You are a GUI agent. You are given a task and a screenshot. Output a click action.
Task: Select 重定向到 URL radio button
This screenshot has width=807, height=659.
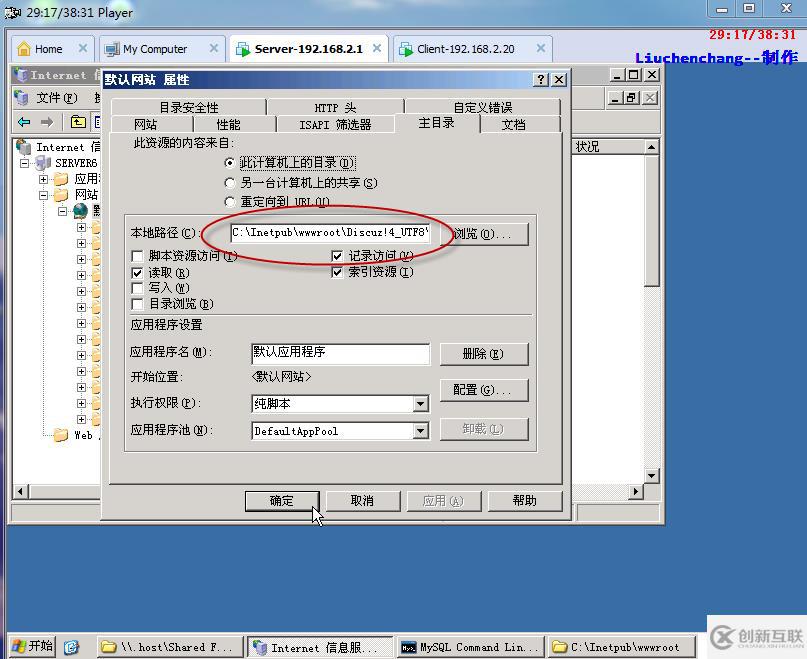click(x=230, y=201)
